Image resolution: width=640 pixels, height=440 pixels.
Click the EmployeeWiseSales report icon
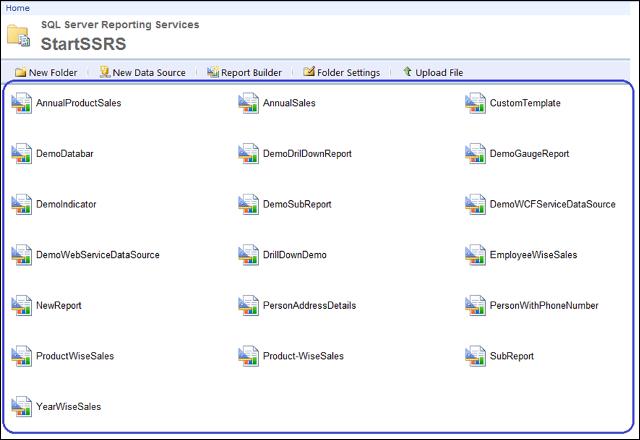click(x=476, y=255)
